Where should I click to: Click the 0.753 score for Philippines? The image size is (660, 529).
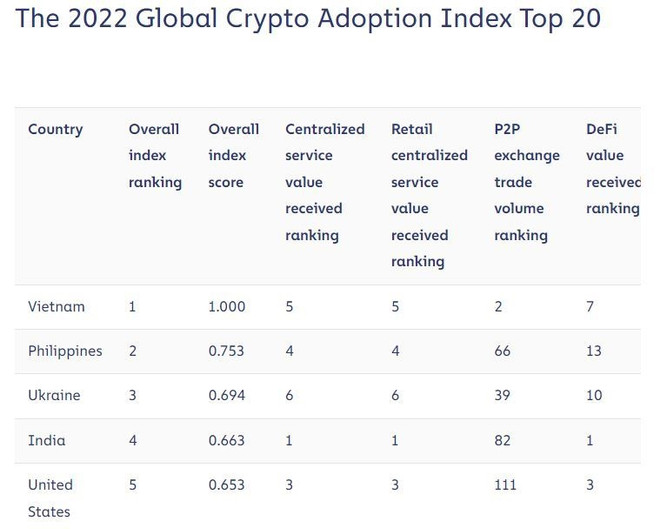point(226,351)
